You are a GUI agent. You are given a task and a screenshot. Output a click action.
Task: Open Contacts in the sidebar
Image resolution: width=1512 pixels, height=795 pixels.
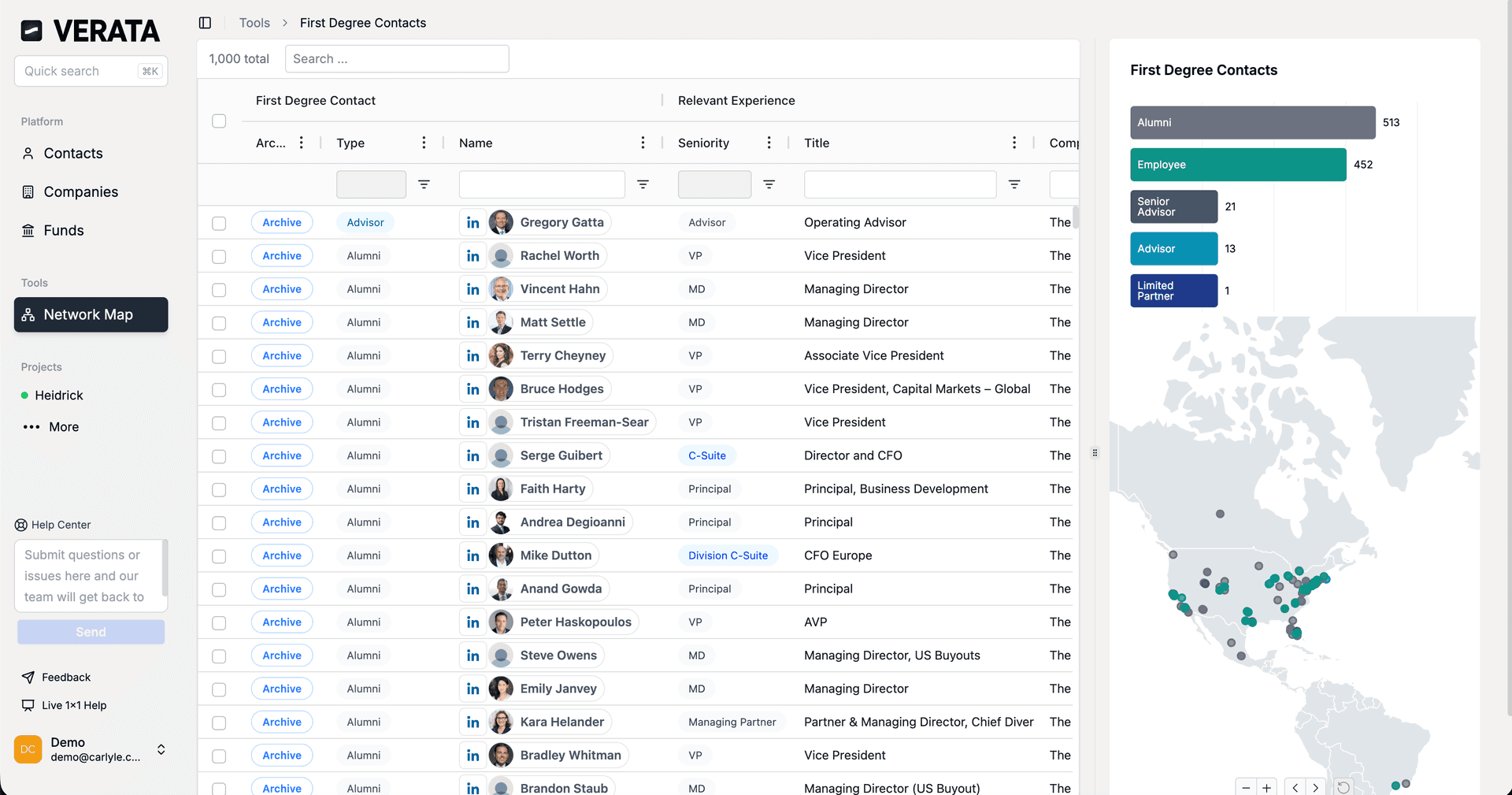91,154
